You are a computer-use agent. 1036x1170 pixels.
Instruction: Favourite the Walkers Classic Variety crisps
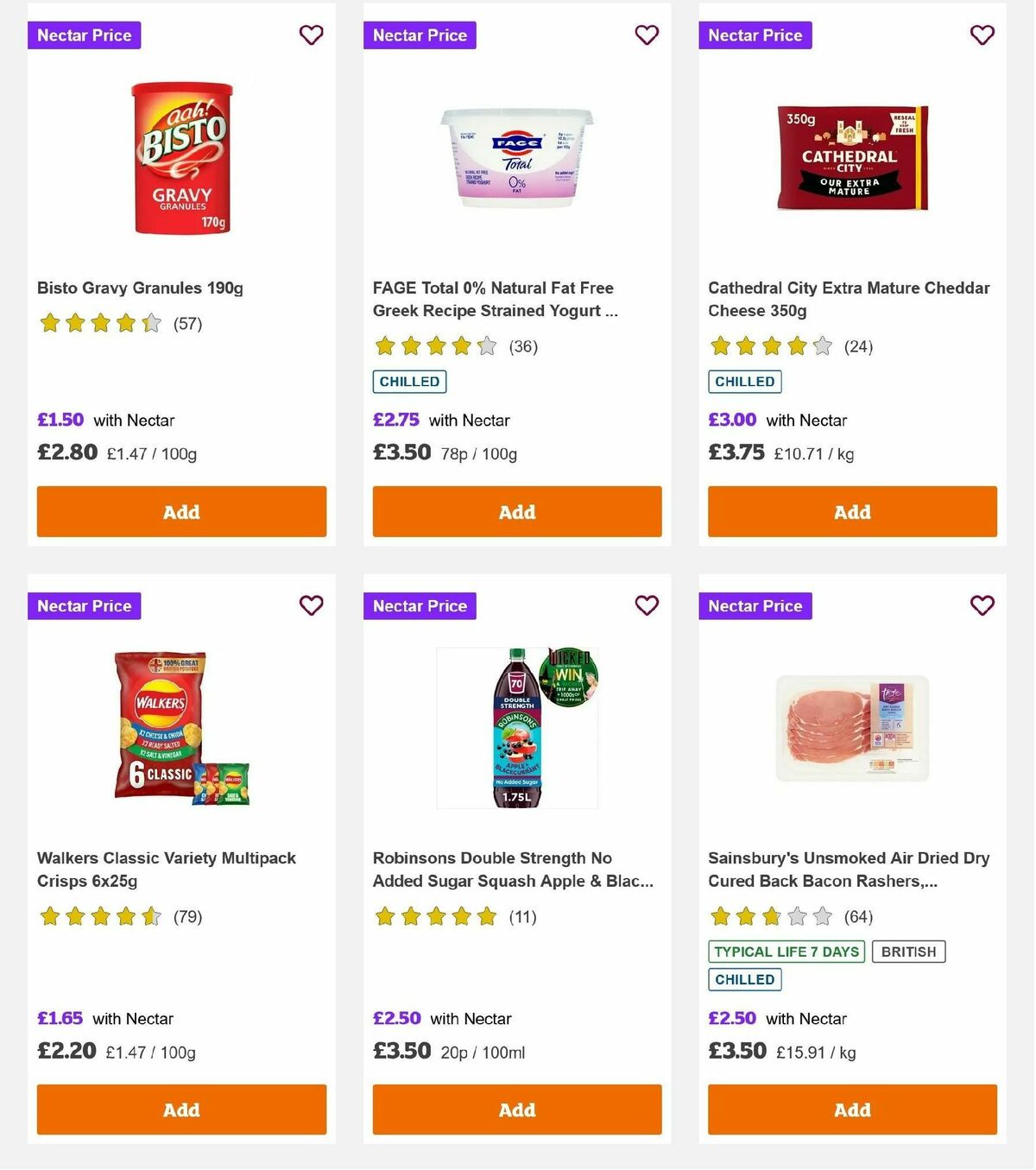(311, 606)
